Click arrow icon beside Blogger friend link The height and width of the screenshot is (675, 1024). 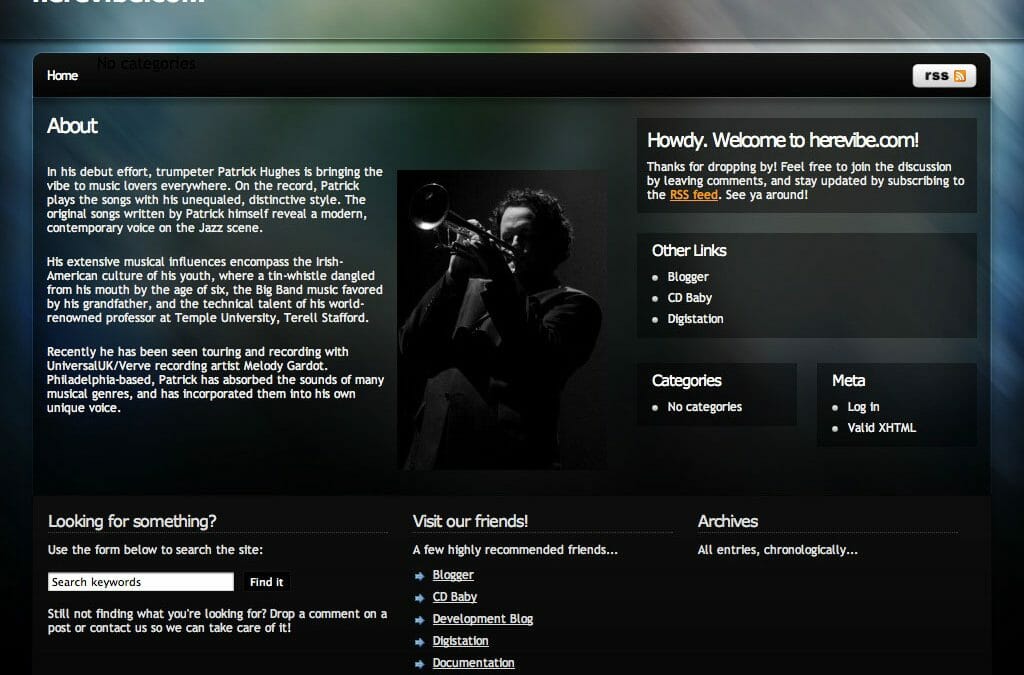(x=420, y=576)
